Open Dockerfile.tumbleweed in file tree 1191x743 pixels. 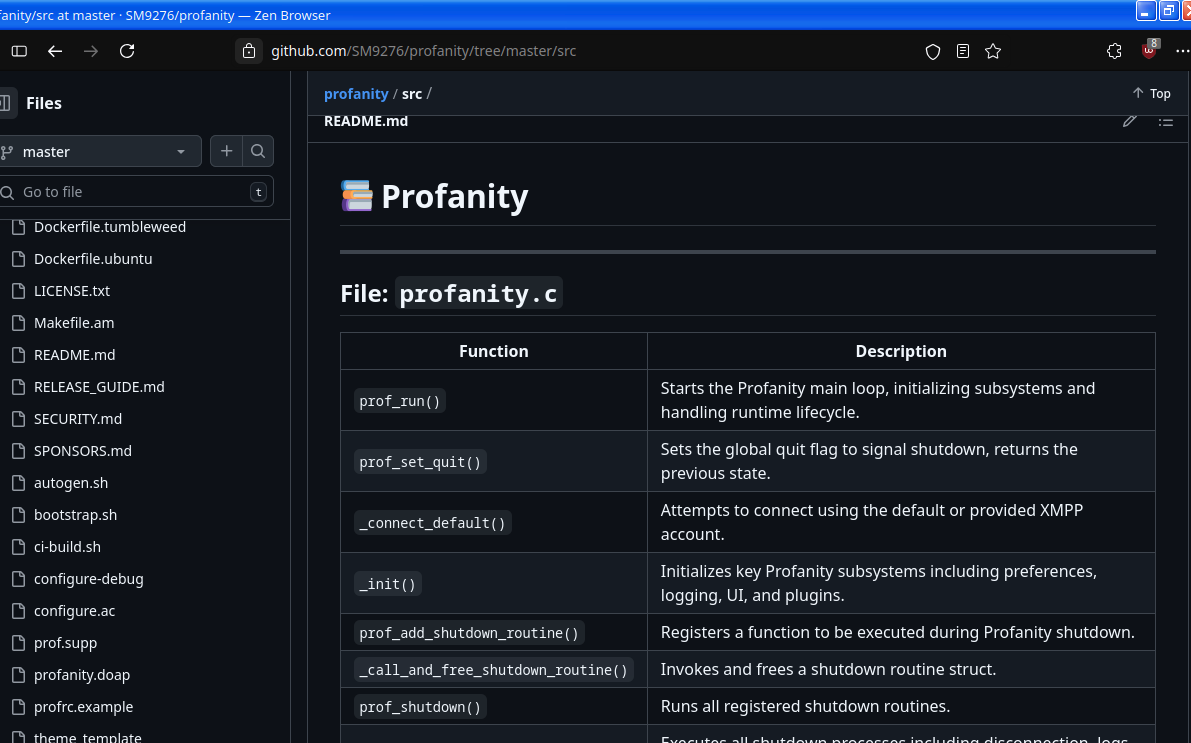110,226
